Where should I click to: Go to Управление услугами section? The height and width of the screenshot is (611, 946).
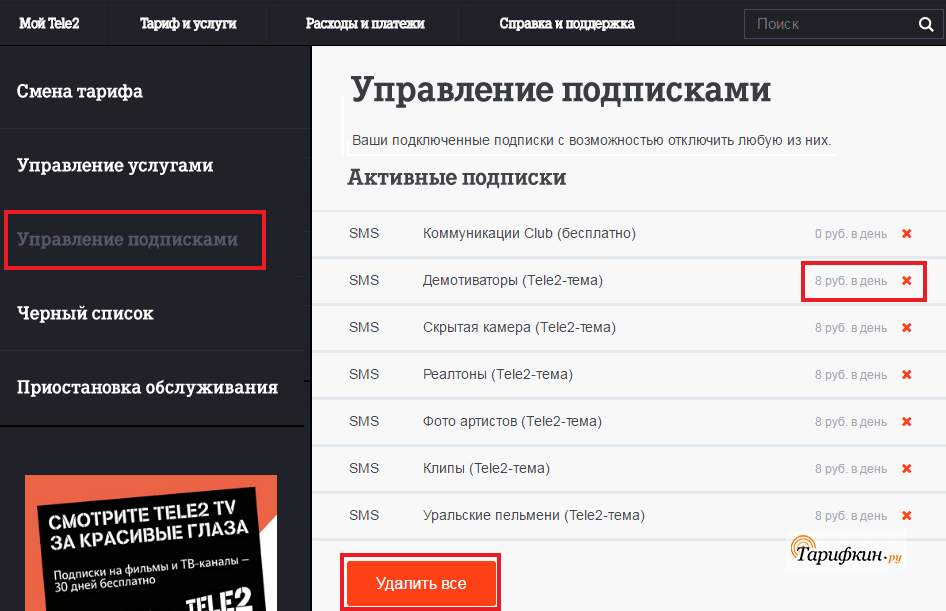click(x=115, y=165)
